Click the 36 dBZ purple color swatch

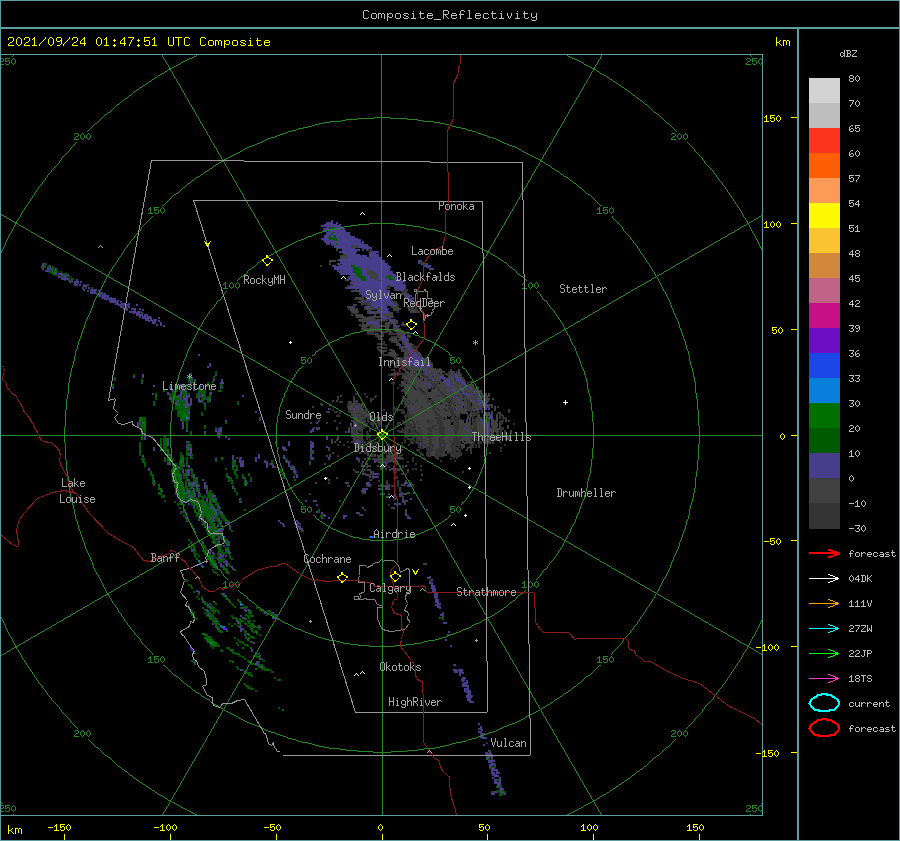(x=824, y=340)
